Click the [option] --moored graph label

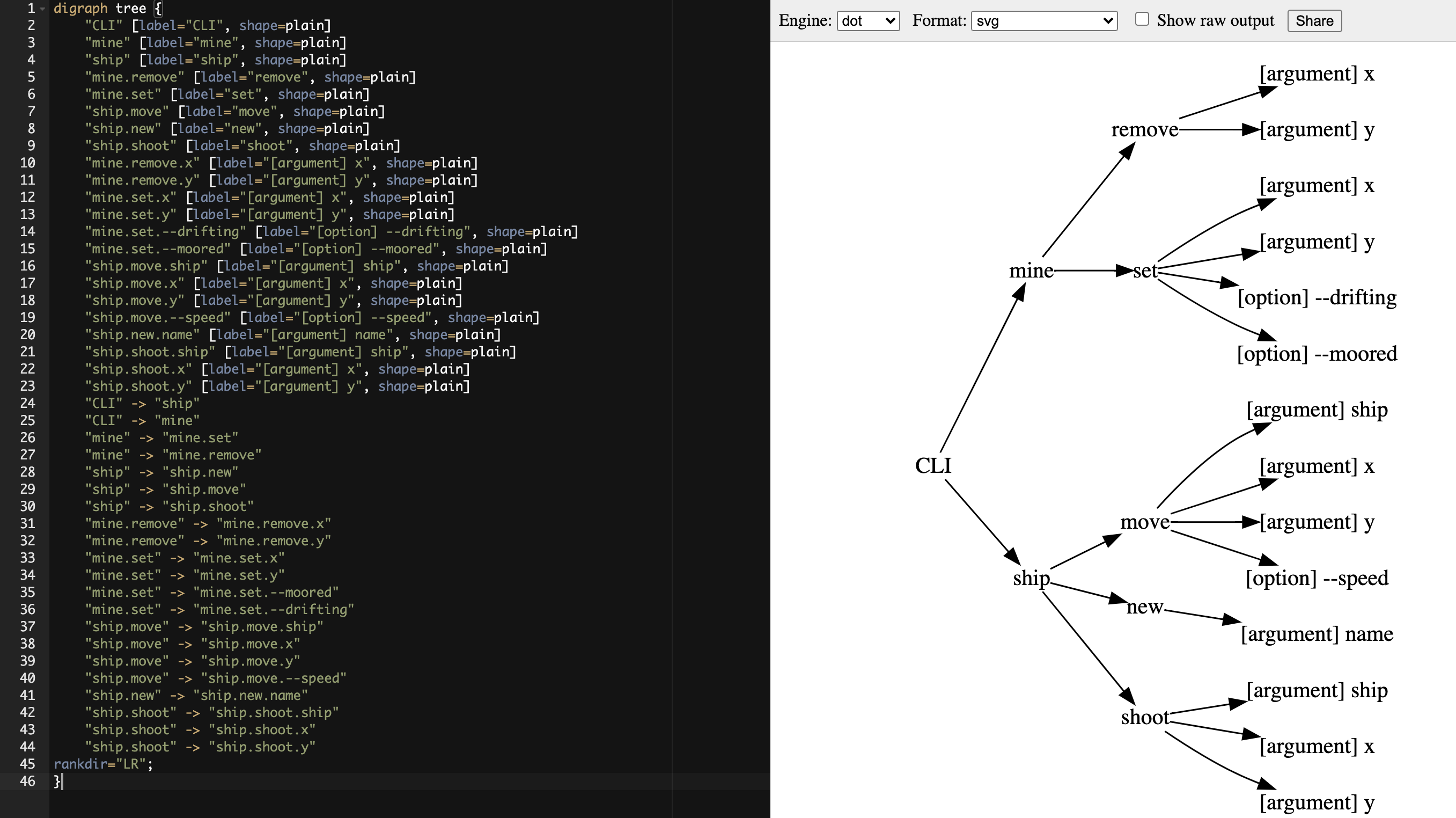pyautogui.click(x=1317, y=354)
